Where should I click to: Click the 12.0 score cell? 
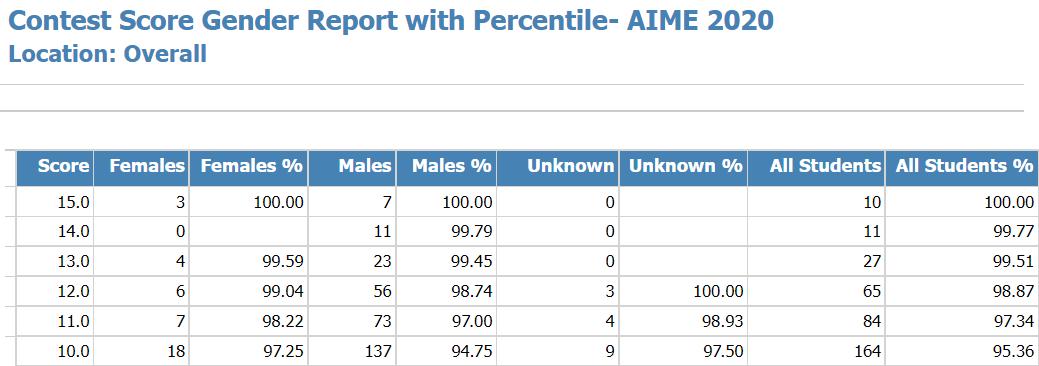[x=55, y=291]
